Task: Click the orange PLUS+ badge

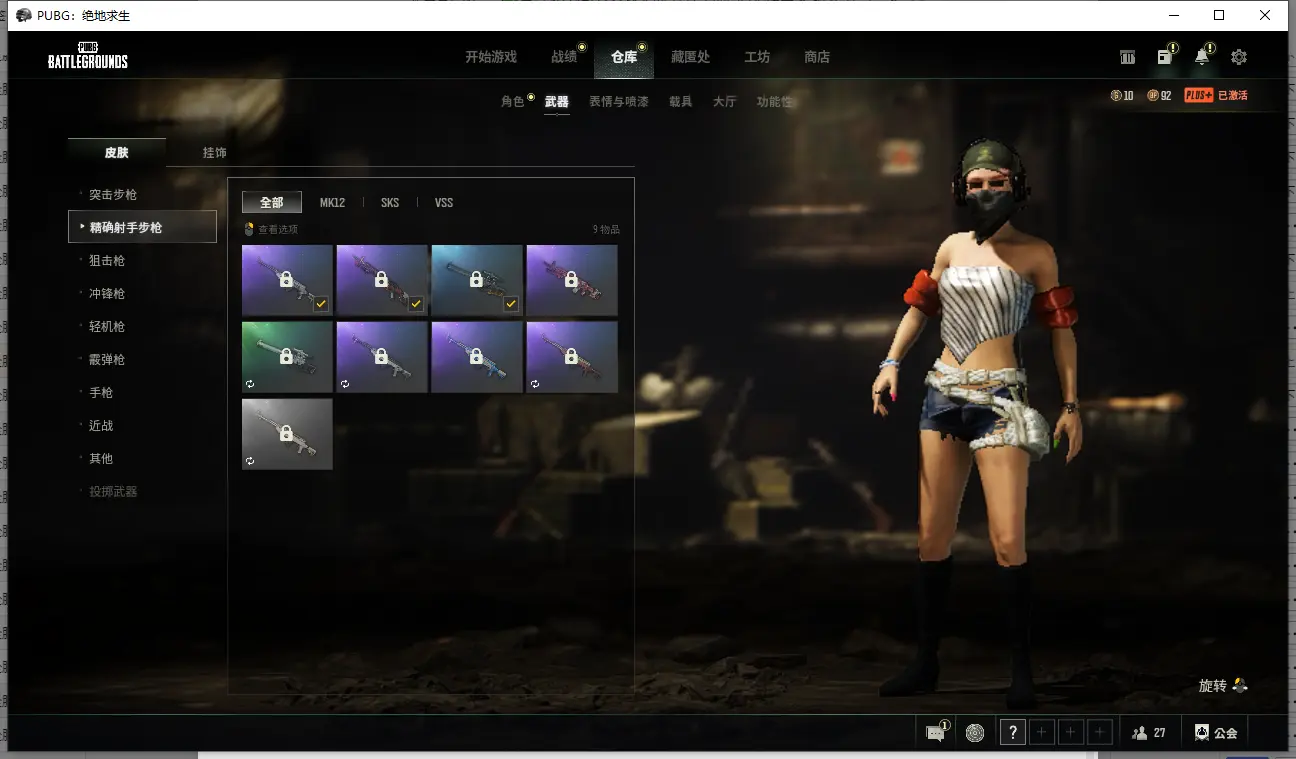Action: 1199,95
